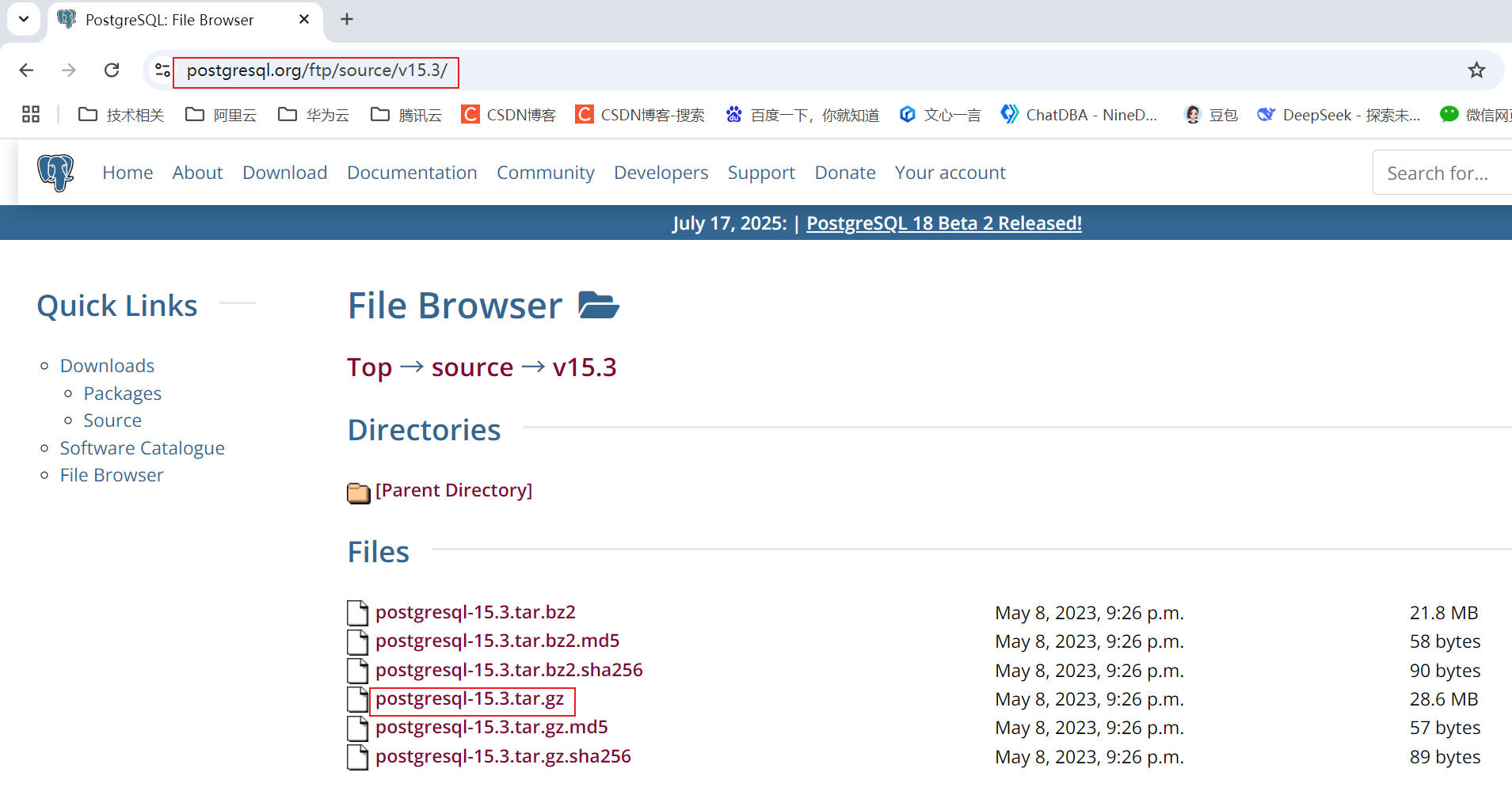Close the PostgreSQL File Browser tab
This screenshot has width=1512, height=795.
304,20
